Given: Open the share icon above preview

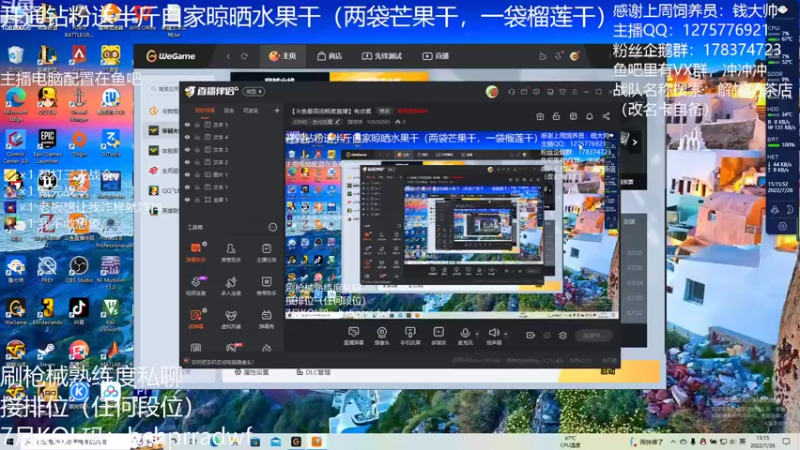Looking at the screenshot, I should click(x=606, y=116).
